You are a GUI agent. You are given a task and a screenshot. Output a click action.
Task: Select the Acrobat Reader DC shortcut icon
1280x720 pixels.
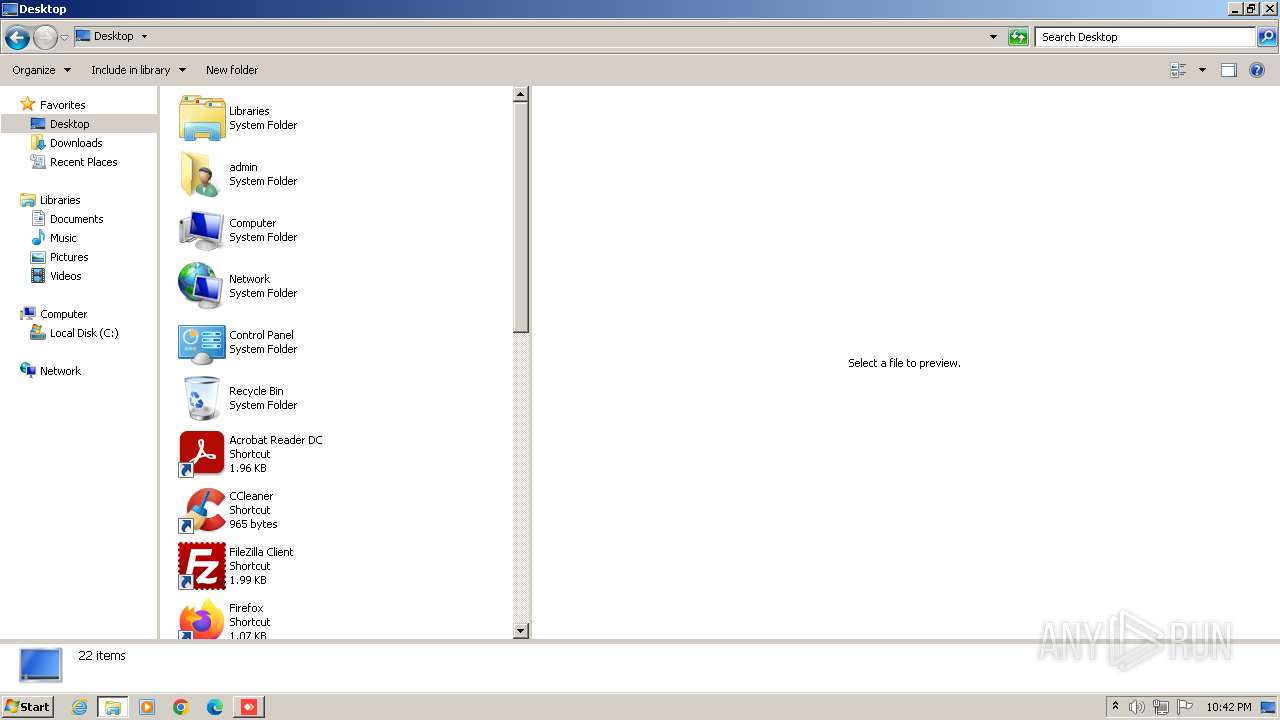tap(202, 454)
